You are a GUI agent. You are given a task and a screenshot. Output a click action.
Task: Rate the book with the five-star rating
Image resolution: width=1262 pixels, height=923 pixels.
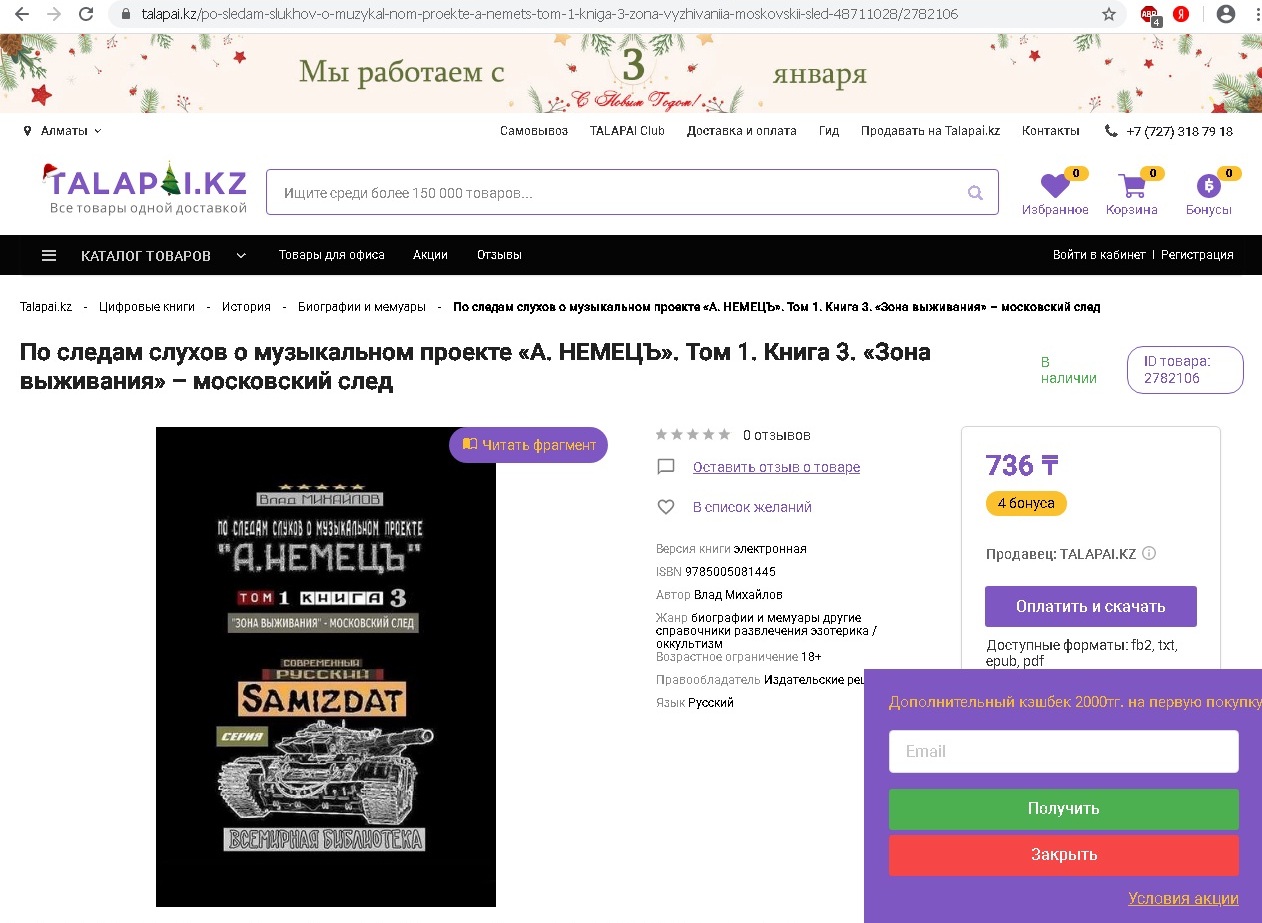coord(693,435)
